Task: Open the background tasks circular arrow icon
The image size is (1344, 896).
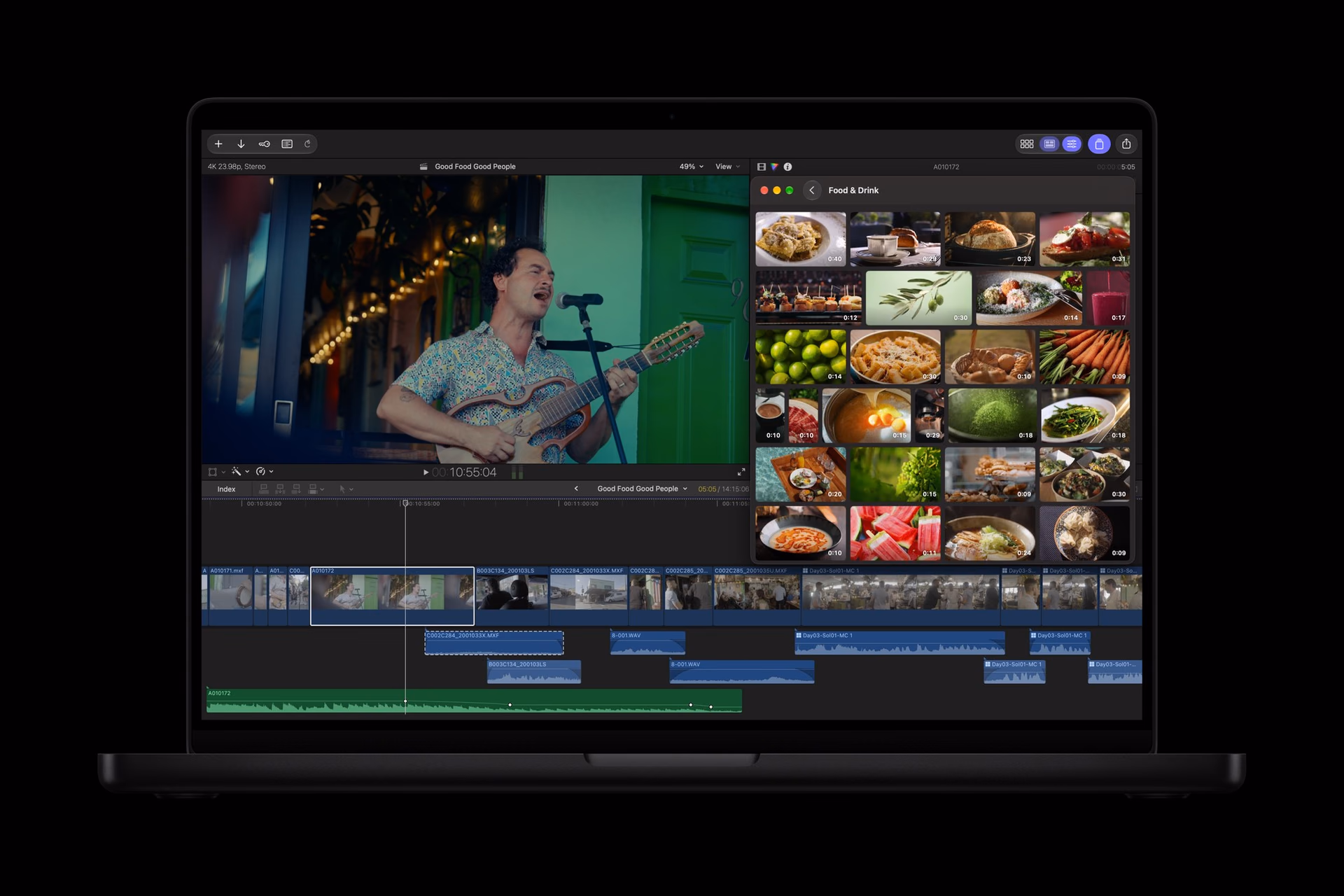Action: point(307,144)
